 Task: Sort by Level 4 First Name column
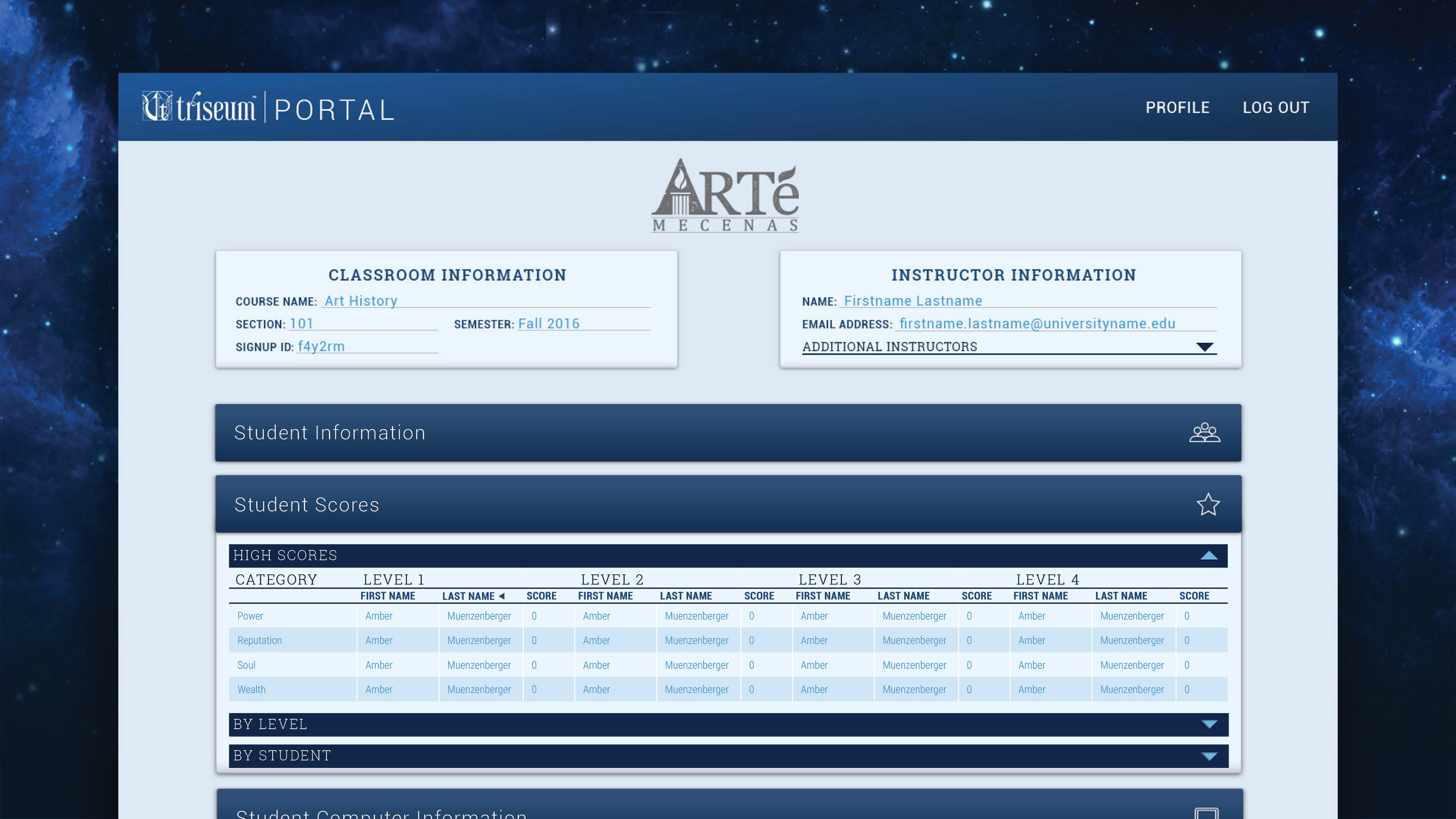(1040, 596)
